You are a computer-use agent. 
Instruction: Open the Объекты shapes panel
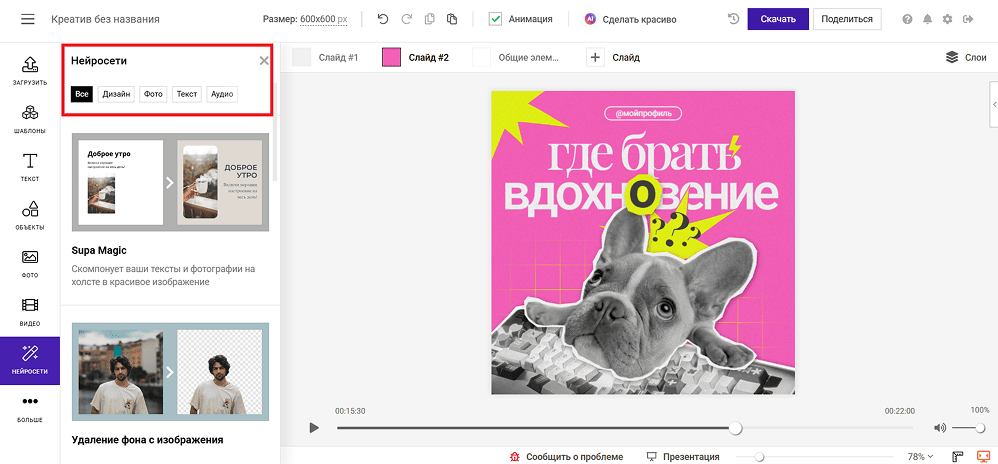(x=30, y=215)
